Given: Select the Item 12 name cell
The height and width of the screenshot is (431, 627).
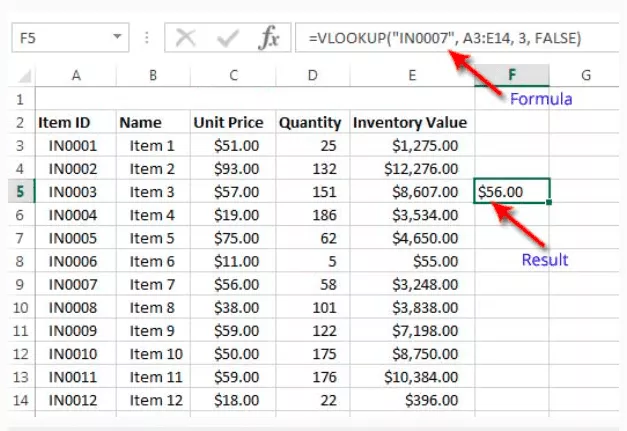Looking at the screenshot, I should coord(152,398).
